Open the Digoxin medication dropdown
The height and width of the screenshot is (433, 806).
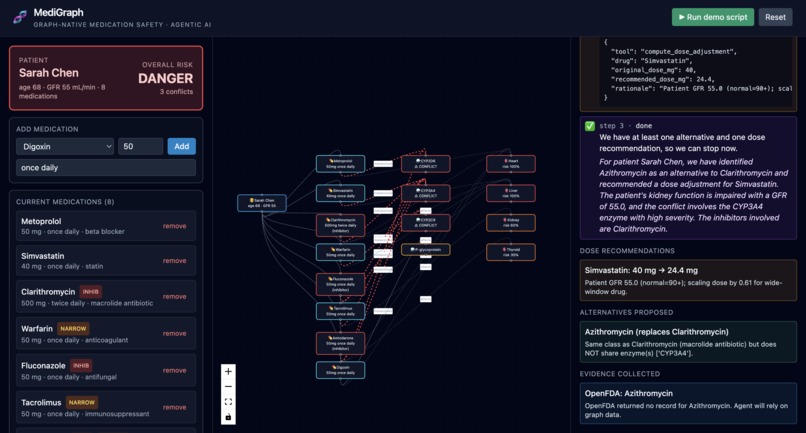point(65,147)
